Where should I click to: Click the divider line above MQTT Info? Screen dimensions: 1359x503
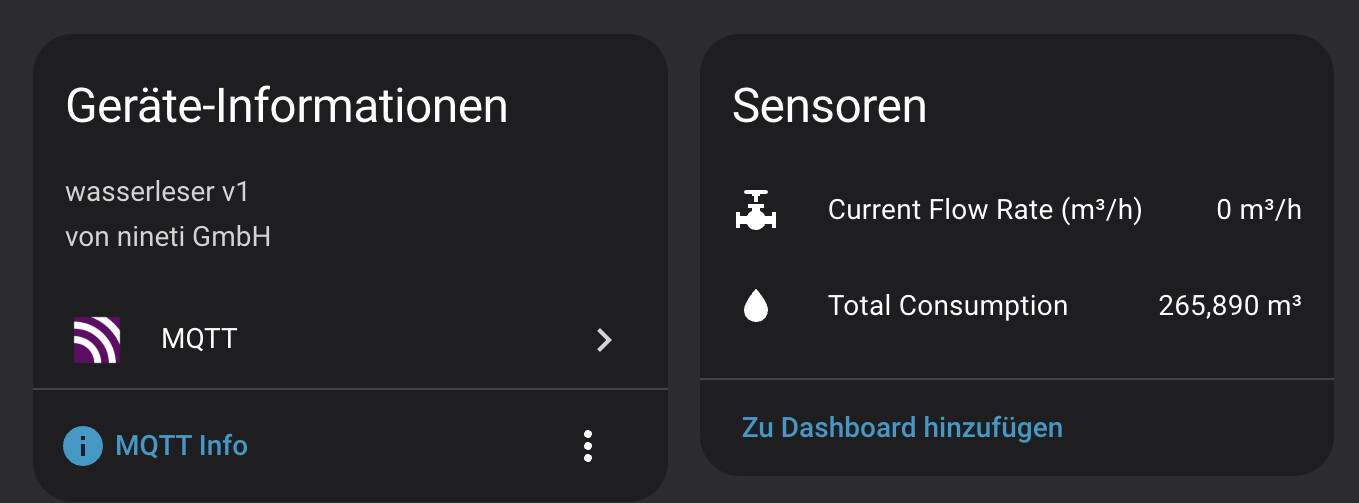(x=350, y=388)
